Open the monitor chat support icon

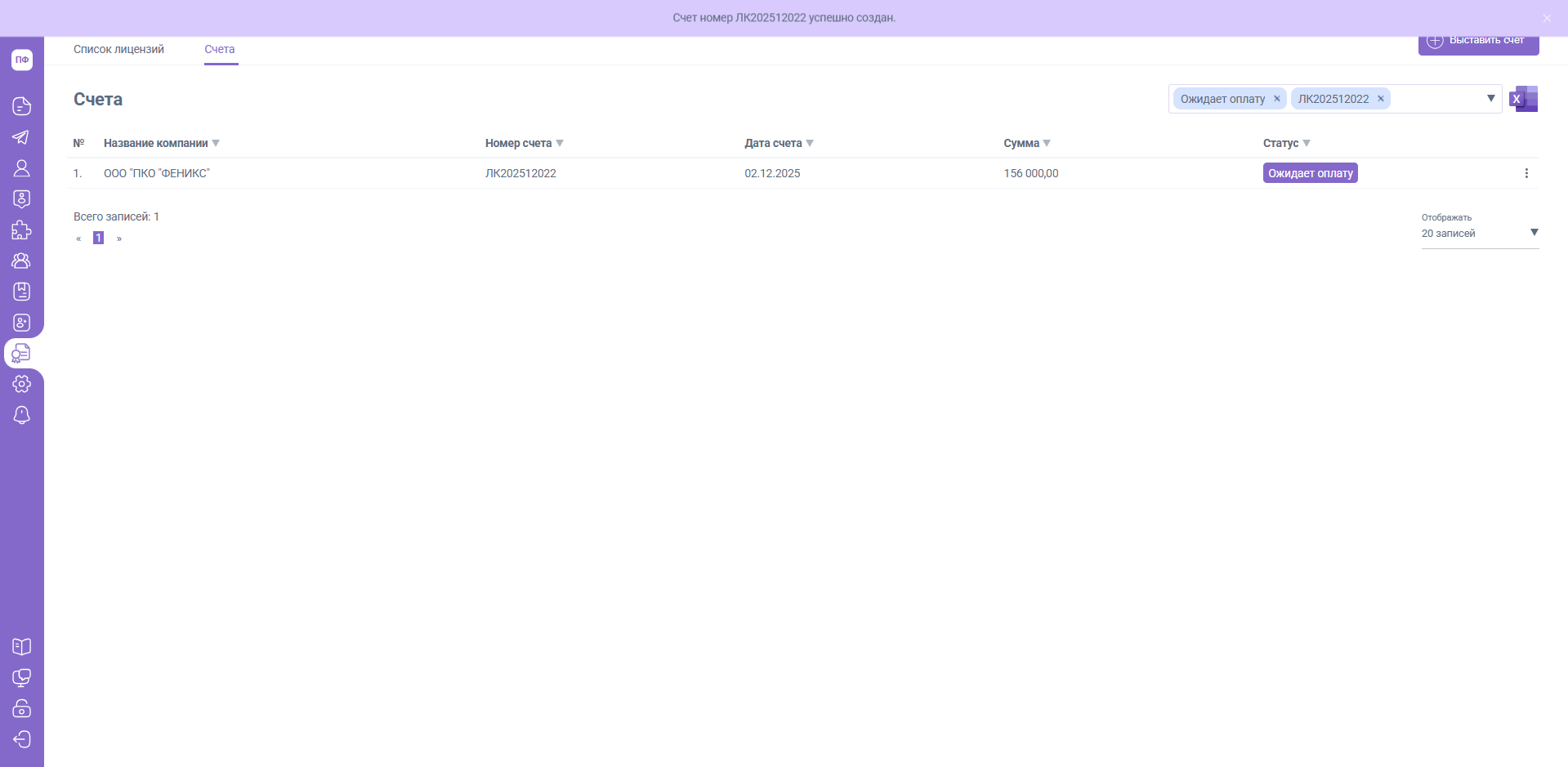21,678
